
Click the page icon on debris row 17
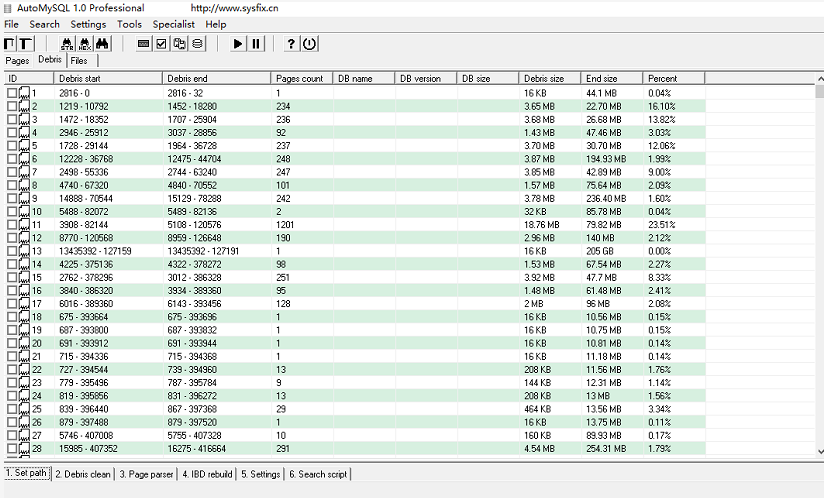[24, 304]
